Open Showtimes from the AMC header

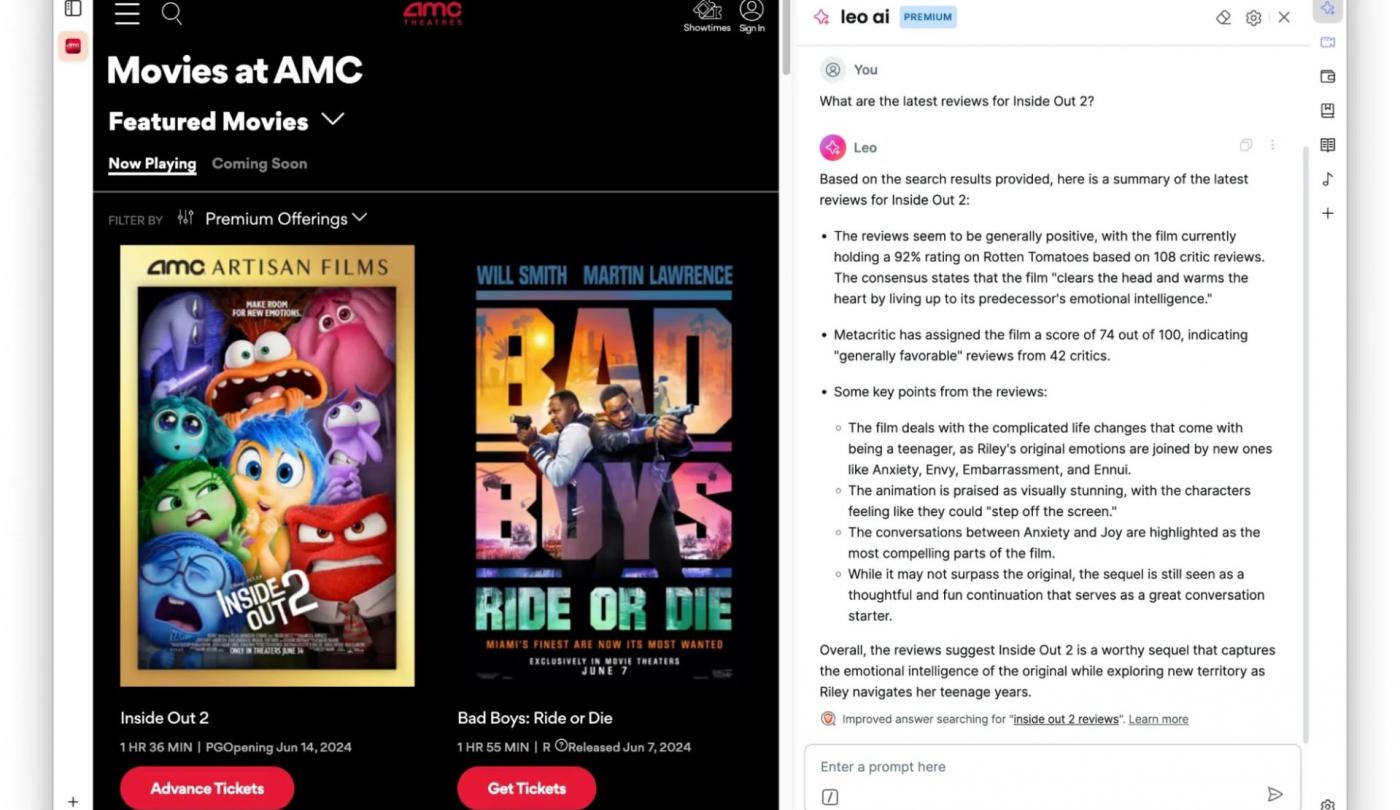pyautogui.click(x=707, y=16)
